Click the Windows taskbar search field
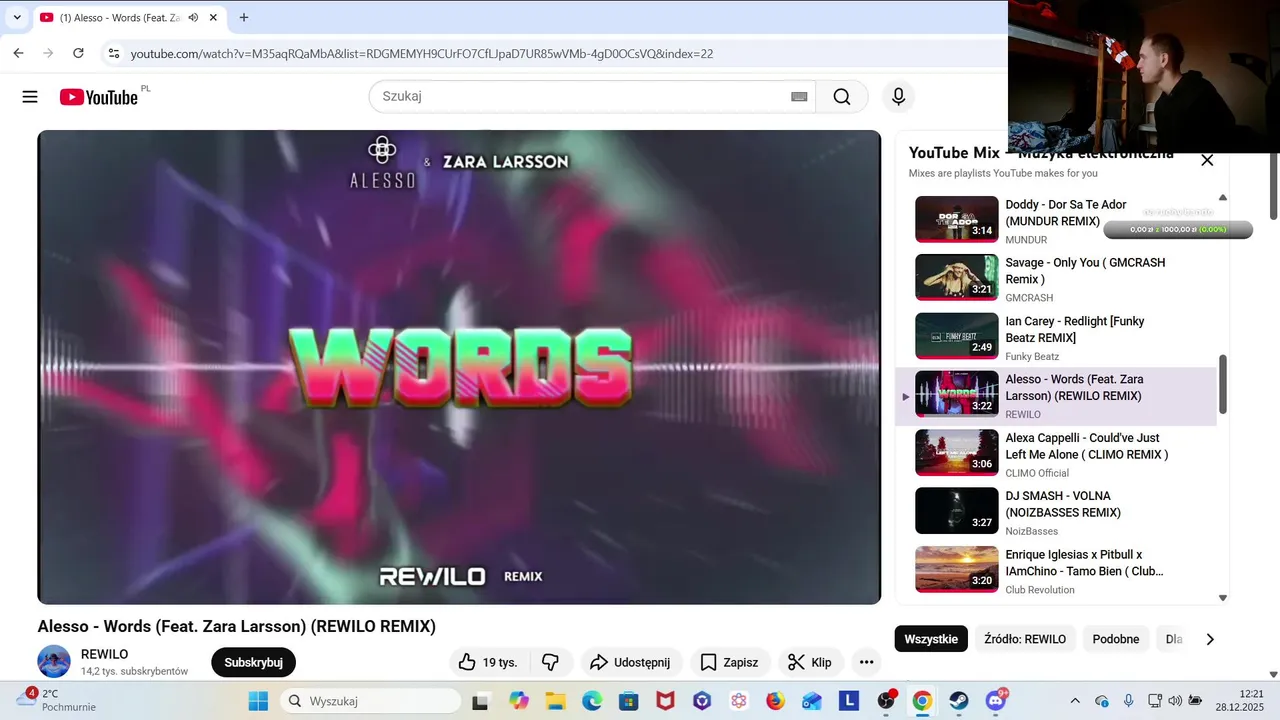This screenshot has width=1280, height=720. pos(370,701)
